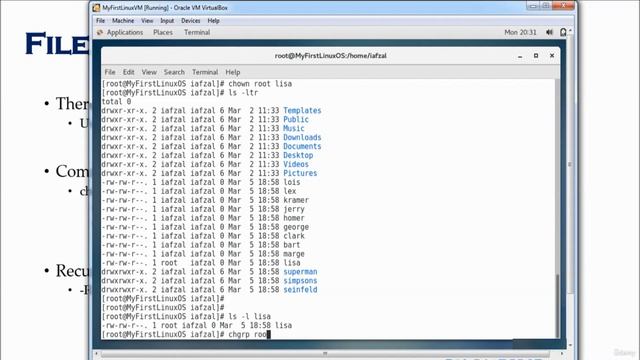The image size is (640, 360).
Task: Minimize the terminal window
Action: [520, 56]
